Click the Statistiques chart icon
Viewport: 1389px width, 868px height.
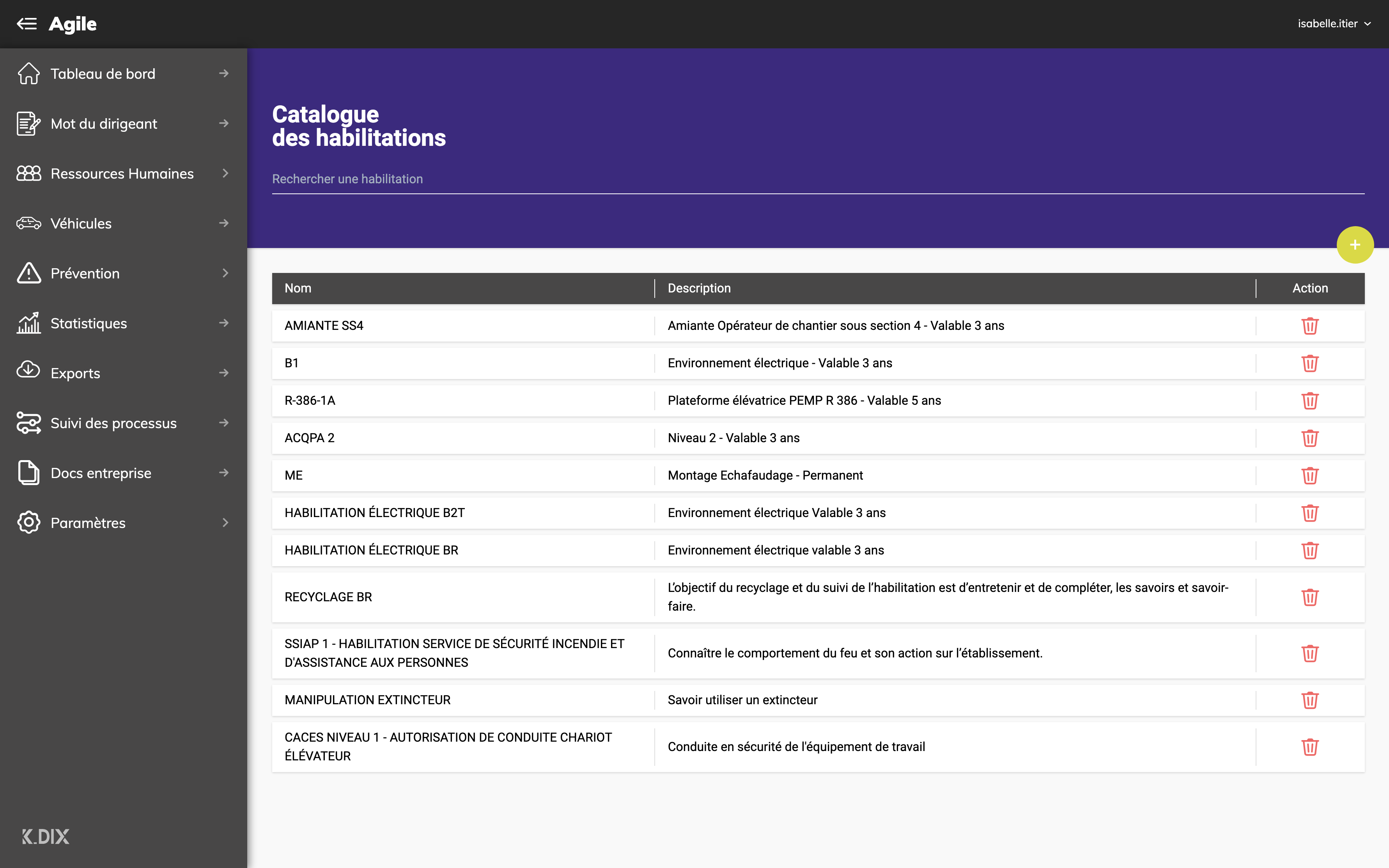coord(29,323)
